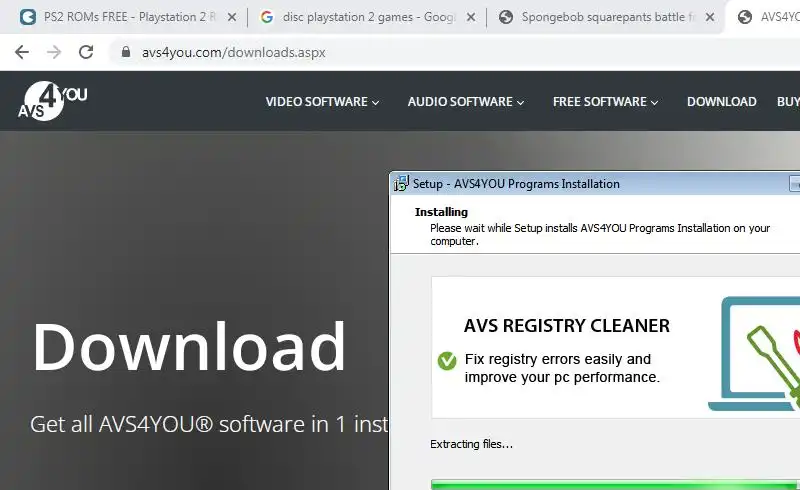Click the browser forward arrow
This screenshot has height=490, width=800.
point(54,52)
